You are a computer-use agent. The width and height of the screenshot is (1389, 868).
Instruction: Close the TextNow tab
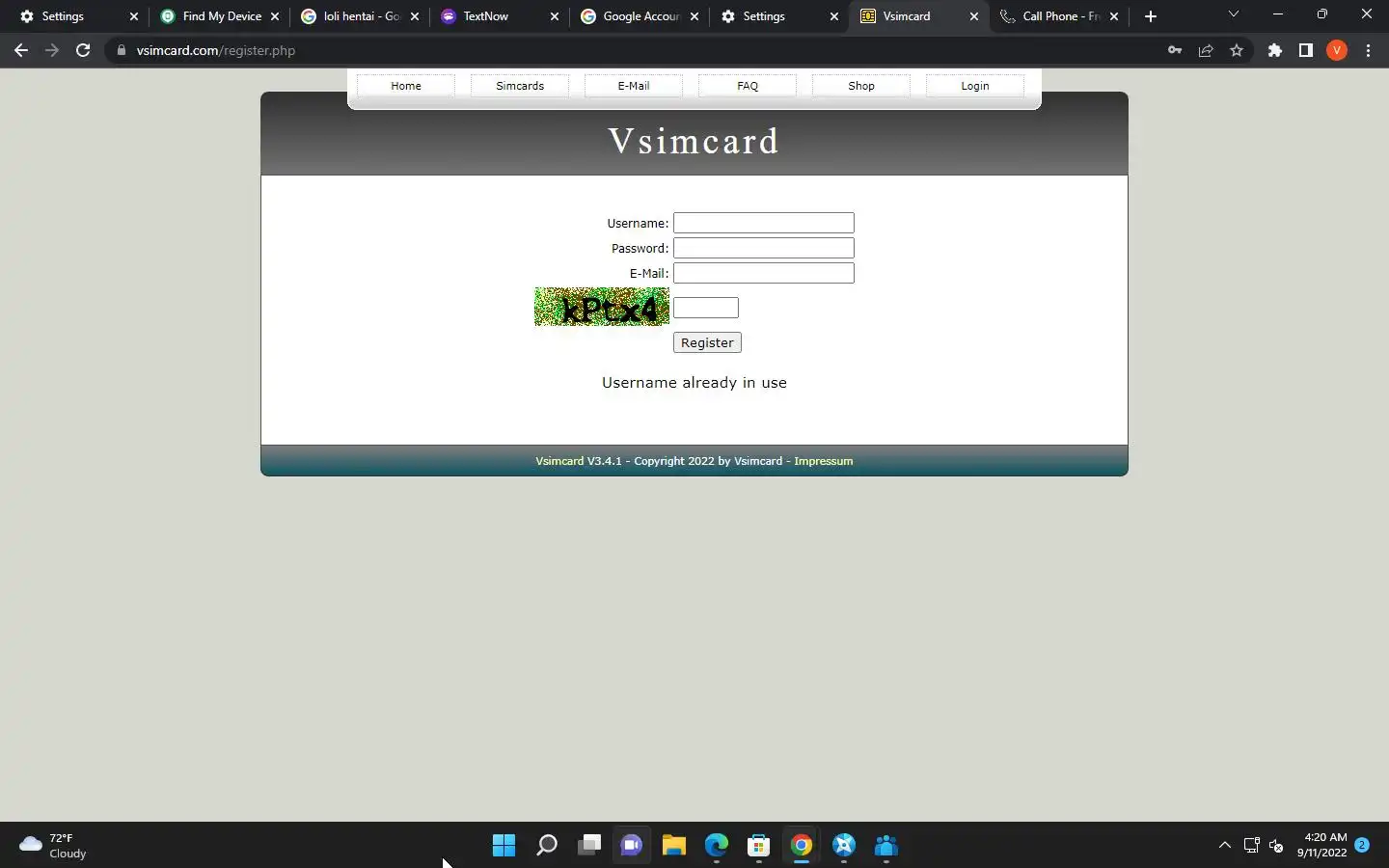click(555, 16)
